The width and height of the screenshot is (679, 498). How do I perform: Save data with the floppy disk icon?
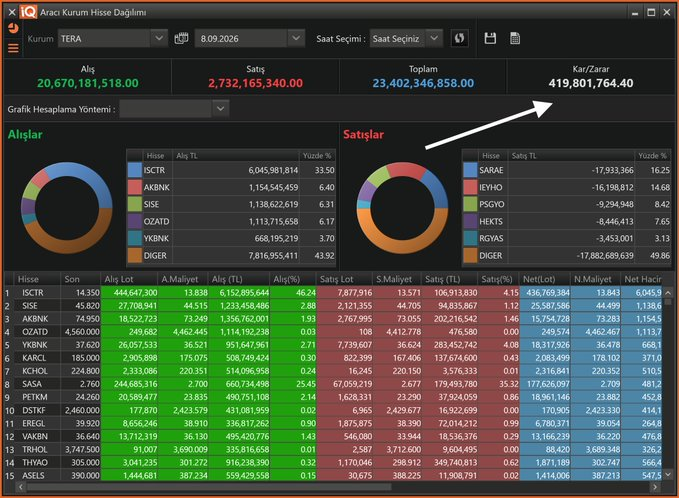pyautogui.click(x=490, y=39)
